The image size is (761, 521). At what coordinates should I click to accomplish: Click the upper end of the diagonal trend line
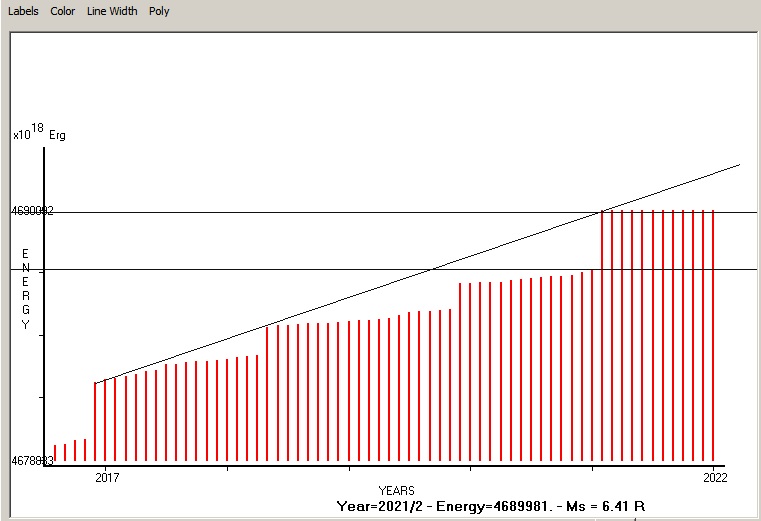coord(736,165)
